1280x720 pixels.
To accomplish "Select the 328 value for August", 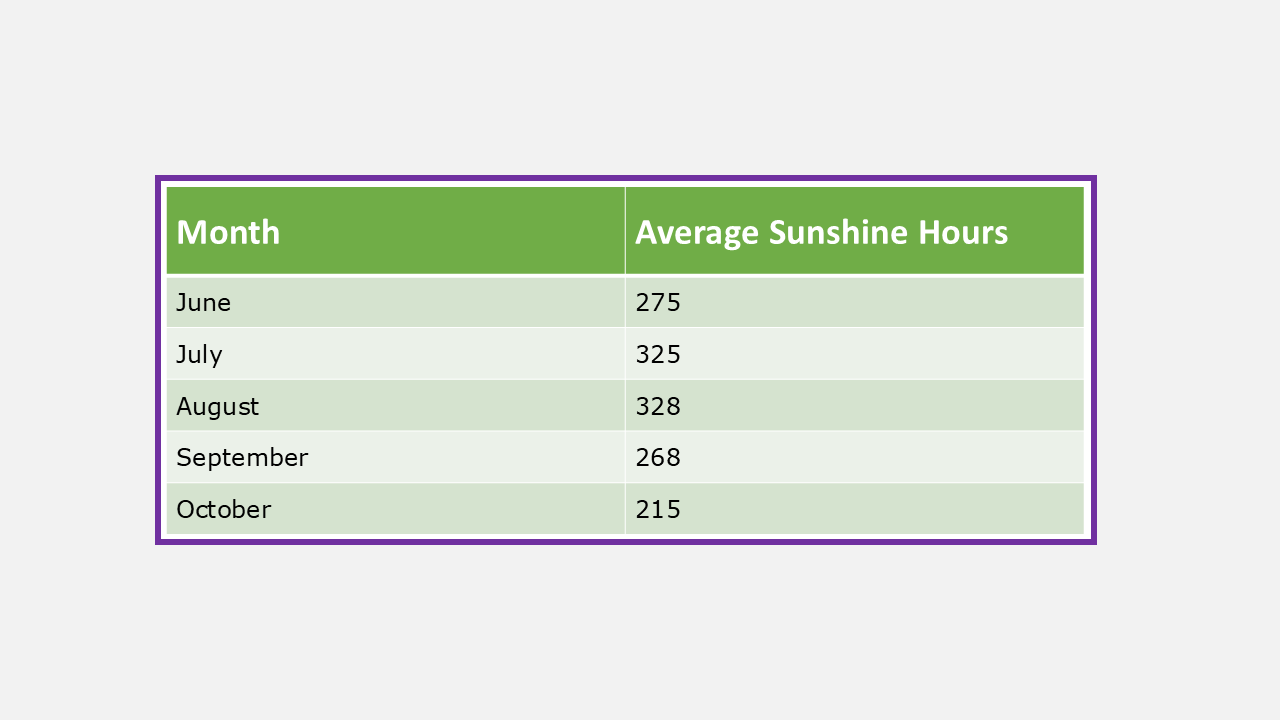I will coord(658,406).
